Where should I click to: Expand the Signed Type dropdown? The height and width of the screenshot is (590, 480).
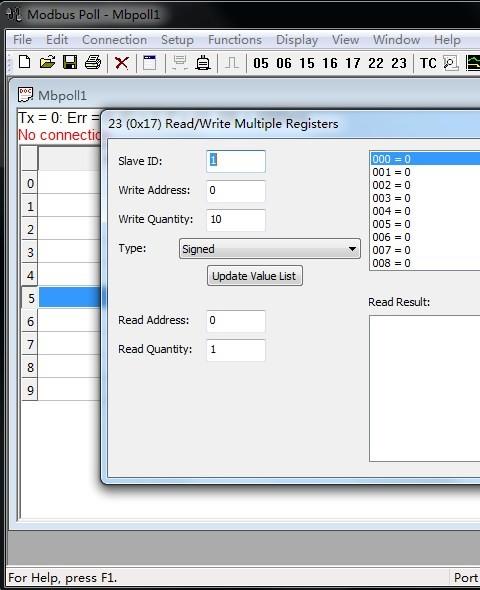pyautogui.click(x=270, y=249)
